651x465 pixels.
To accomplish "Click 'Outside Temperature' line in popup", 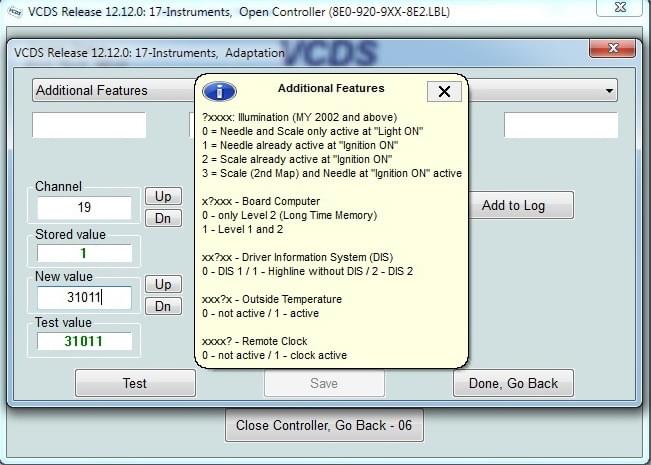I will click(x=272, y=299).
